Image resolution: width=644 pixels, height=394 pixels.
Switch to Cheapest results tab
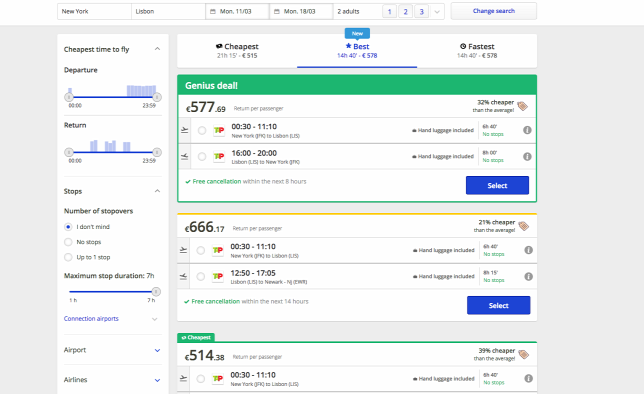point(237,51)
